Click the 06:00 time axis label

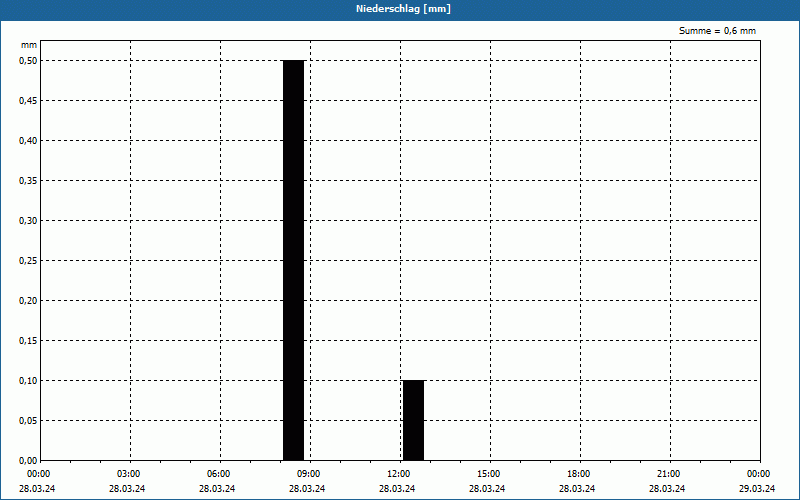pyautogui.click(x=218, y=474)
